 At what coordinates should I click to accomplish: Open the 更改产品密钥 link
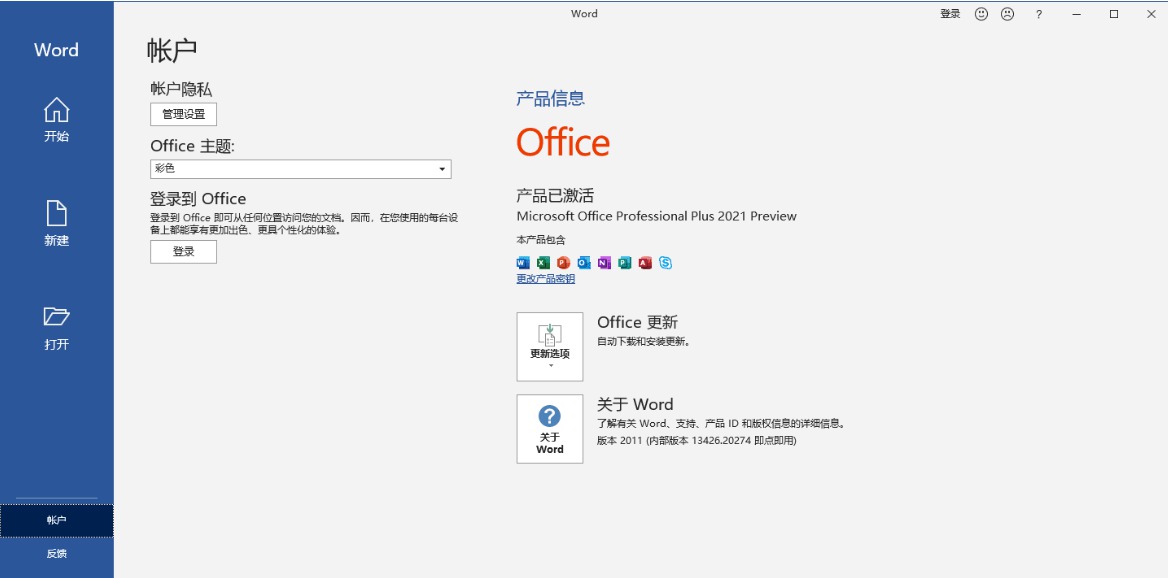tap(545, 279)
